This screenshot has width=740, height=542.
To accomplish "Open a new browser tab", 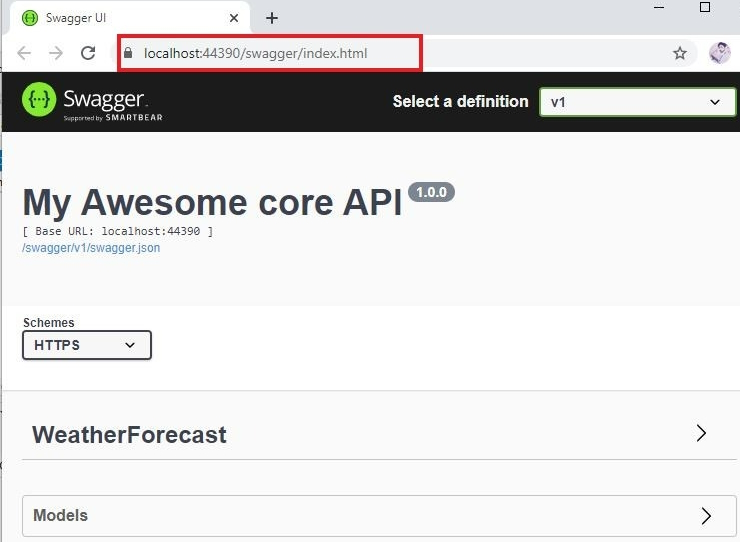I will (272, 18).
